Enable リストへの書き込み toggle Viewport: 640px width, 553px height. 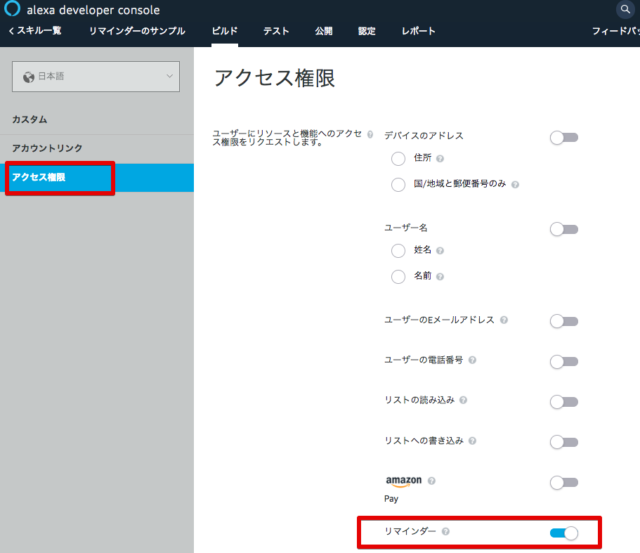pos(564,442)
